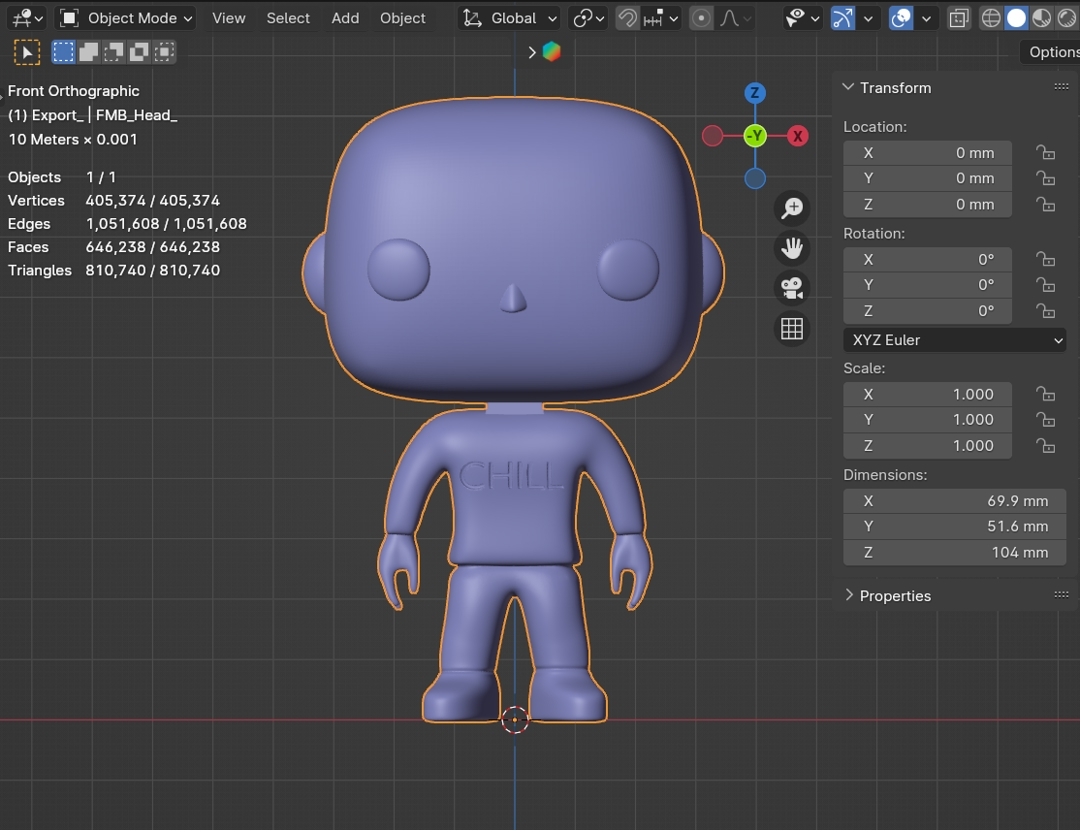Viewport: 1080px width, 830px height.
Task: Open the XYZ Euler rotation mode dropdown
Action: (954, 340)
